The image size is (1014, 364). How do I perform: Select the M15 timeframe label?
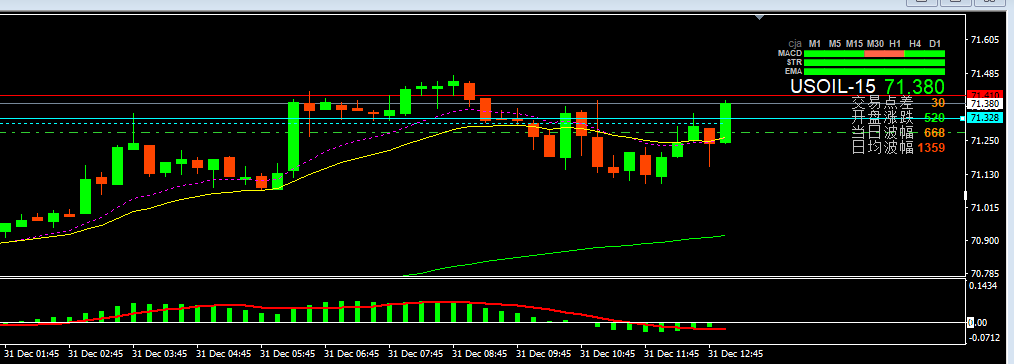[x=854, y=43]
